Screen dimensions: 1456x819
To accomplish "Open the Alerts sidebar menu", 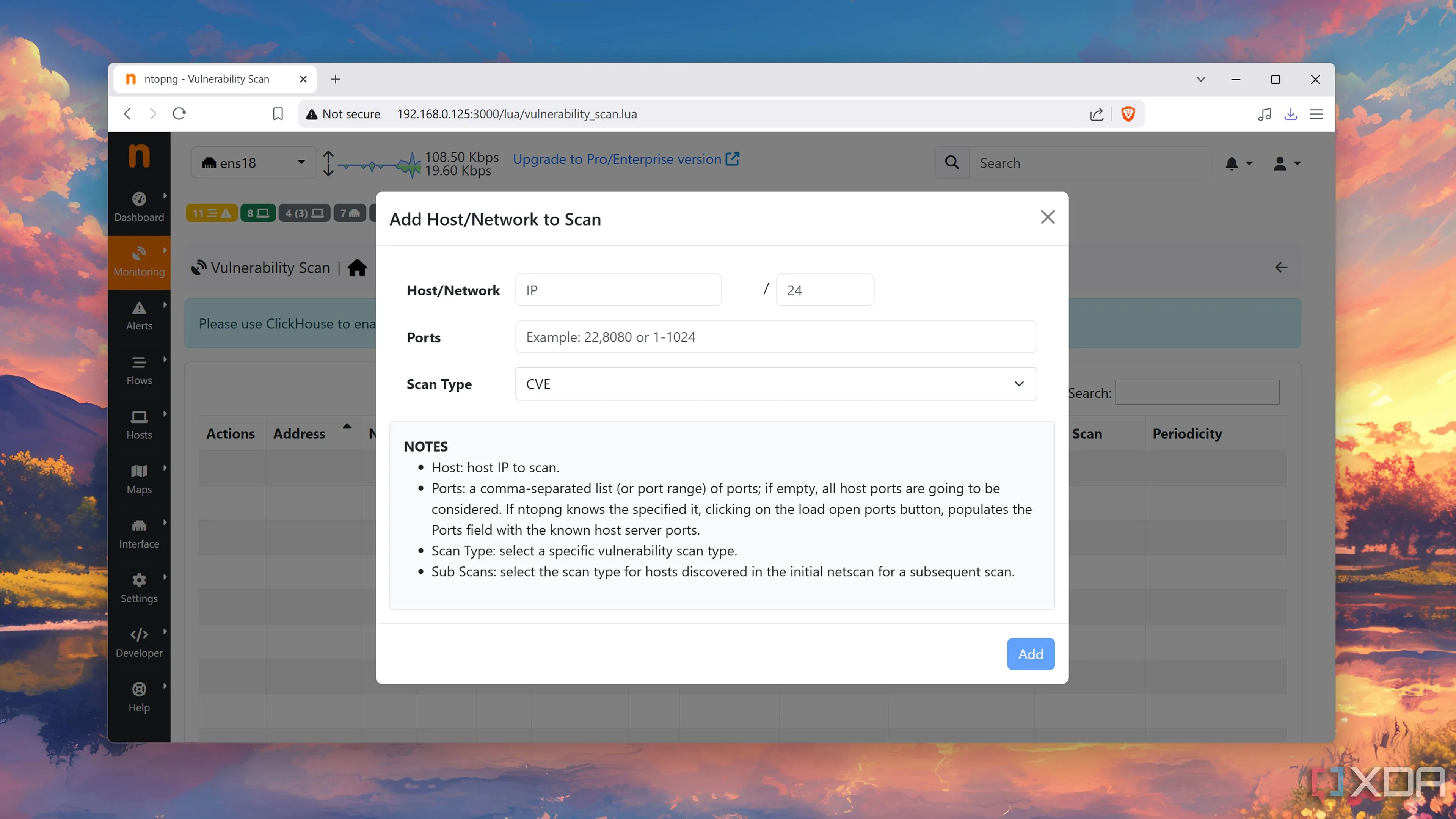I will (139, 316).
